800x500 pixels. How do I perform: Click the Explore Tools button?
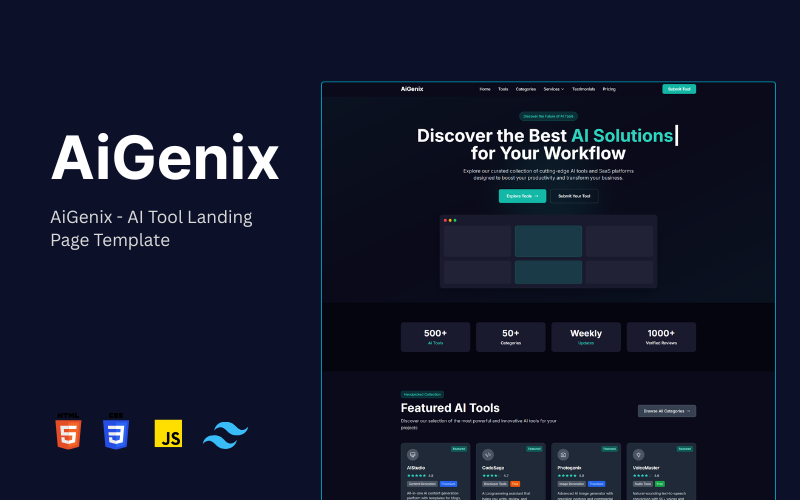click(522, 196)
